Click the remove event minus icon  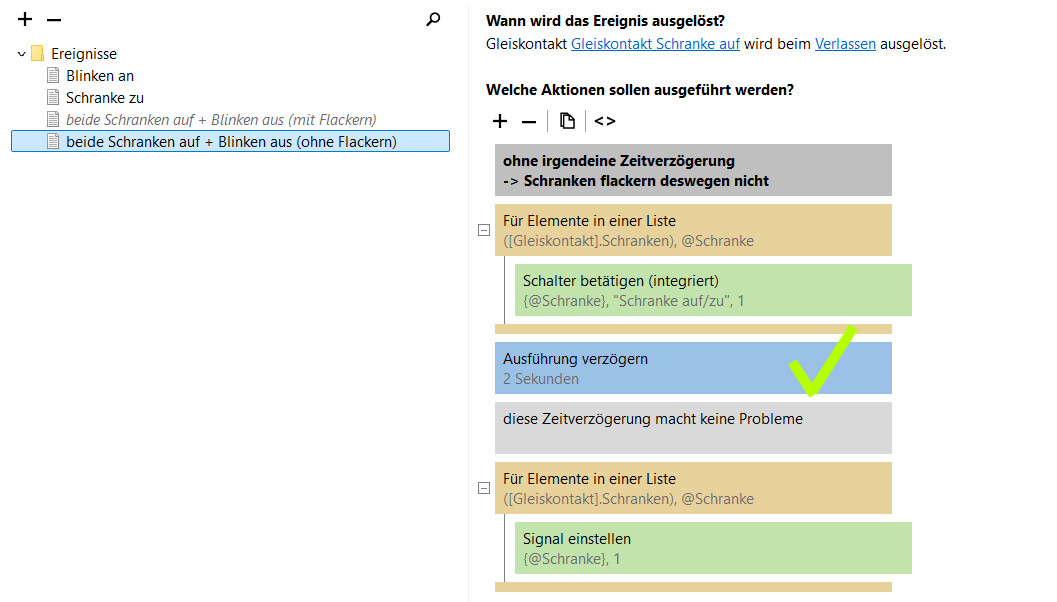click(54, 19)
